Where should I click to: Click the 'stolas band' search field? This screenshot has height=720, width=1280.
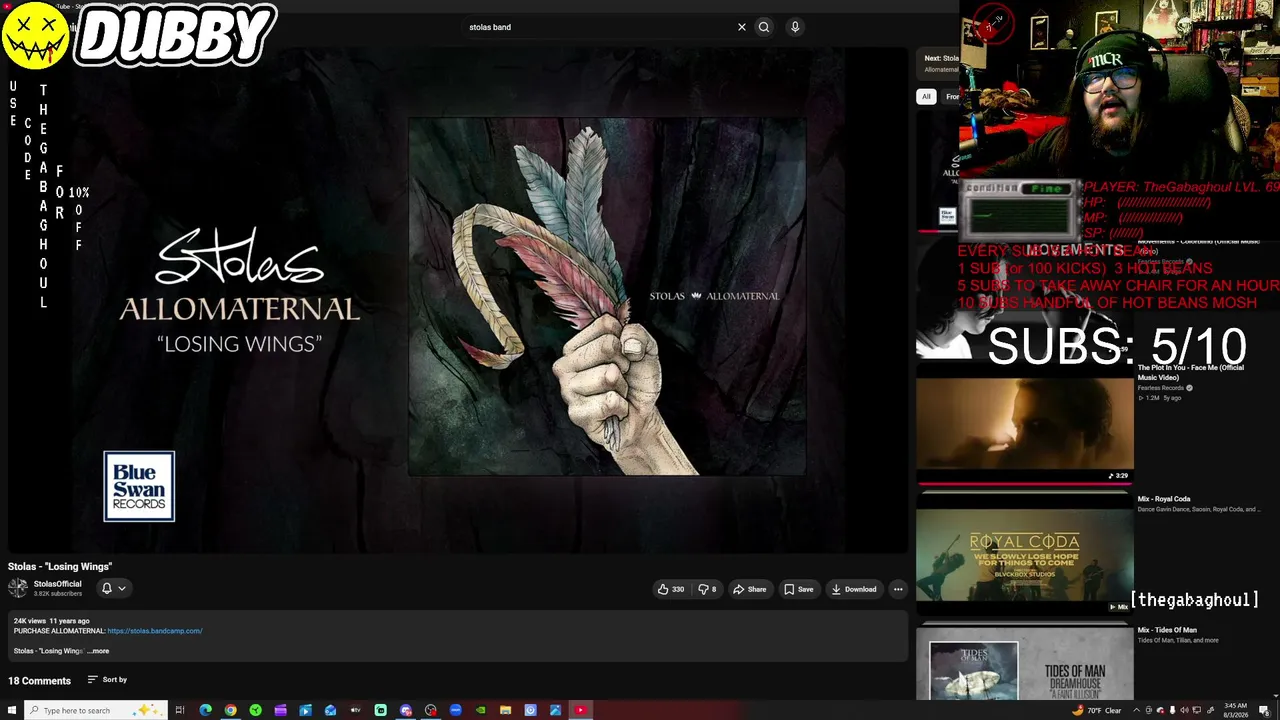[600, 27]
